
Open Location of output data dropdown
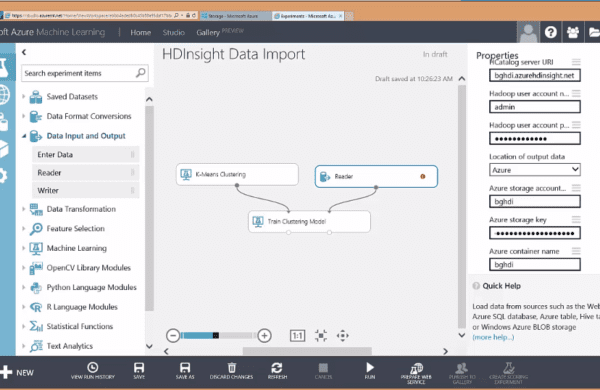(535, 170)
